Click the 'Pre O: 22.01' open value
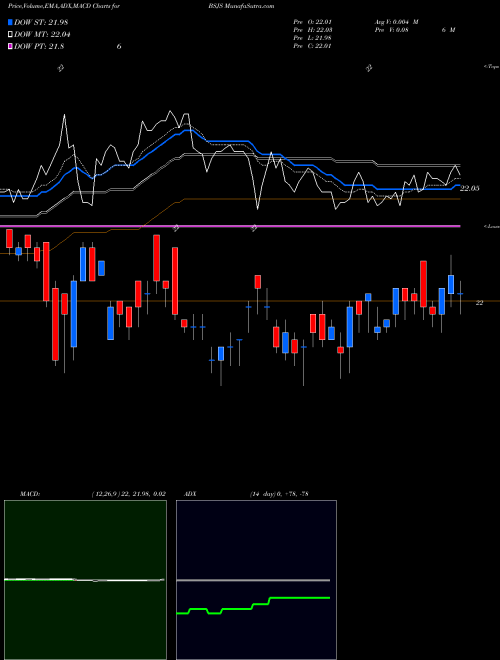The image size is (500, 660). click(x=312, y=22)
